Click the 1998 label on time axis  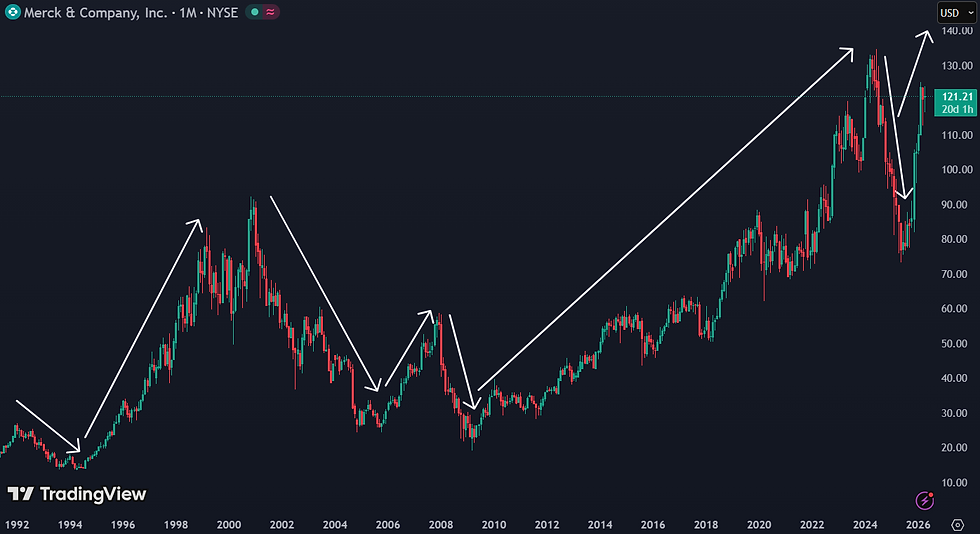tap(176, 525)
